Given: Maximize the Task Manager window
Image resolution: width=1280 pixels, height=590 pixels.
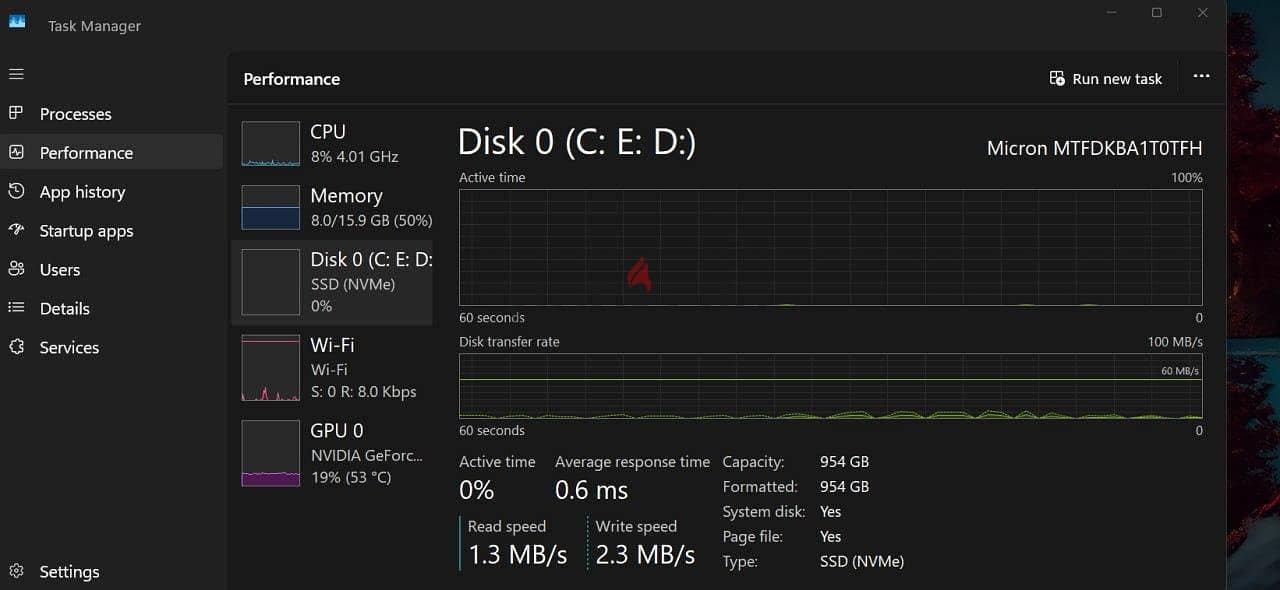Looking at the screenshot, I should [1156, 13].
